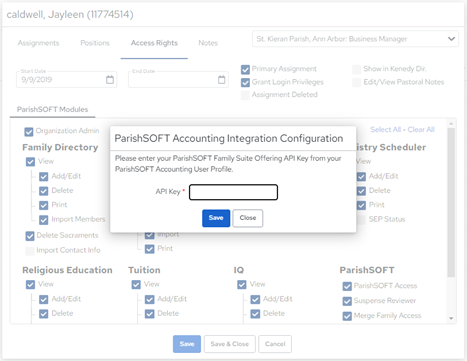This screenshot has width=467, height=361.
Task: Toggle Tuition Add/Edit checkbox
Action: [149, 299]
